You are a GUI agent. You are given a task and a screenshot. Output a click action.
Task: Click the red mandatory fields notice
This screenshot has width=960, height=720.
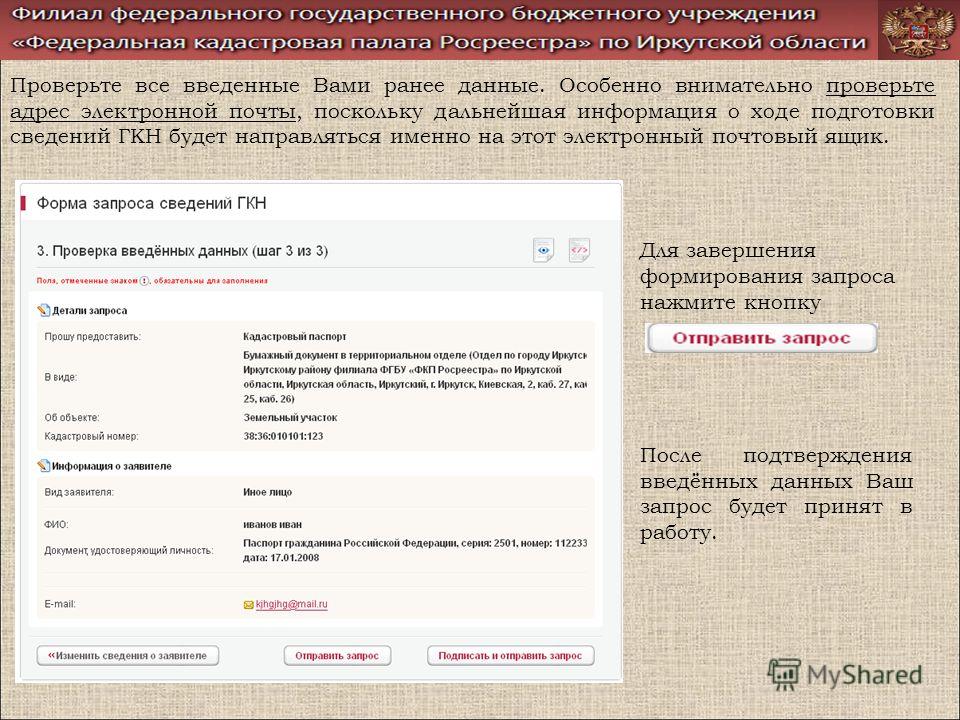152,281
